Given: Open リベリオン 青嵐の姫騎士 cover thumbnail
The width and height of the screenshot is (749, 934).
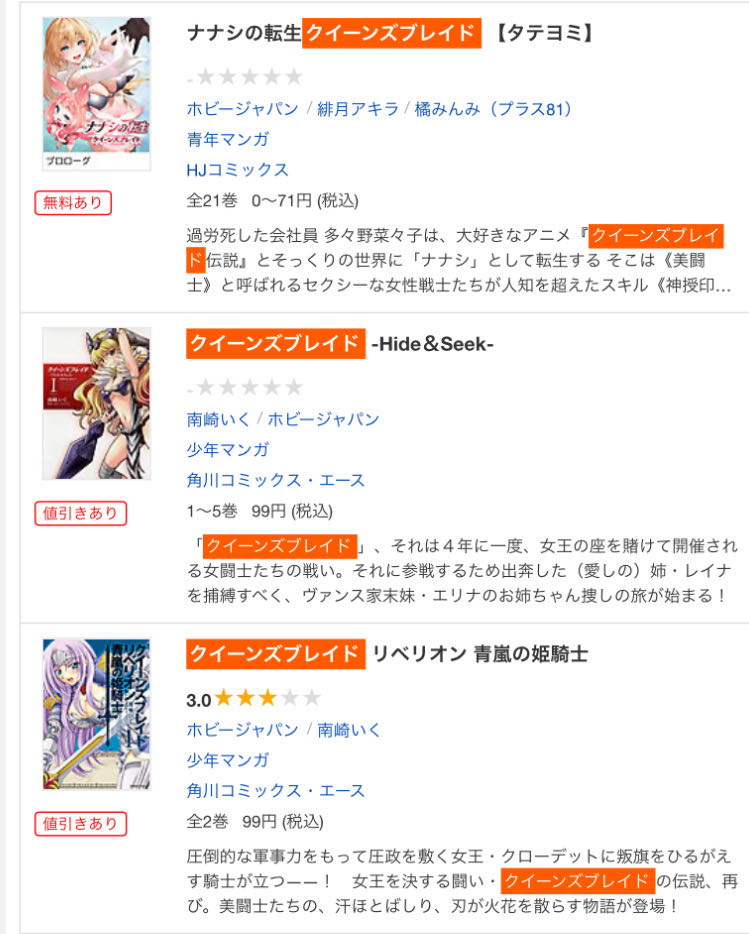Looking at the screenshot, I should point(97,714).
